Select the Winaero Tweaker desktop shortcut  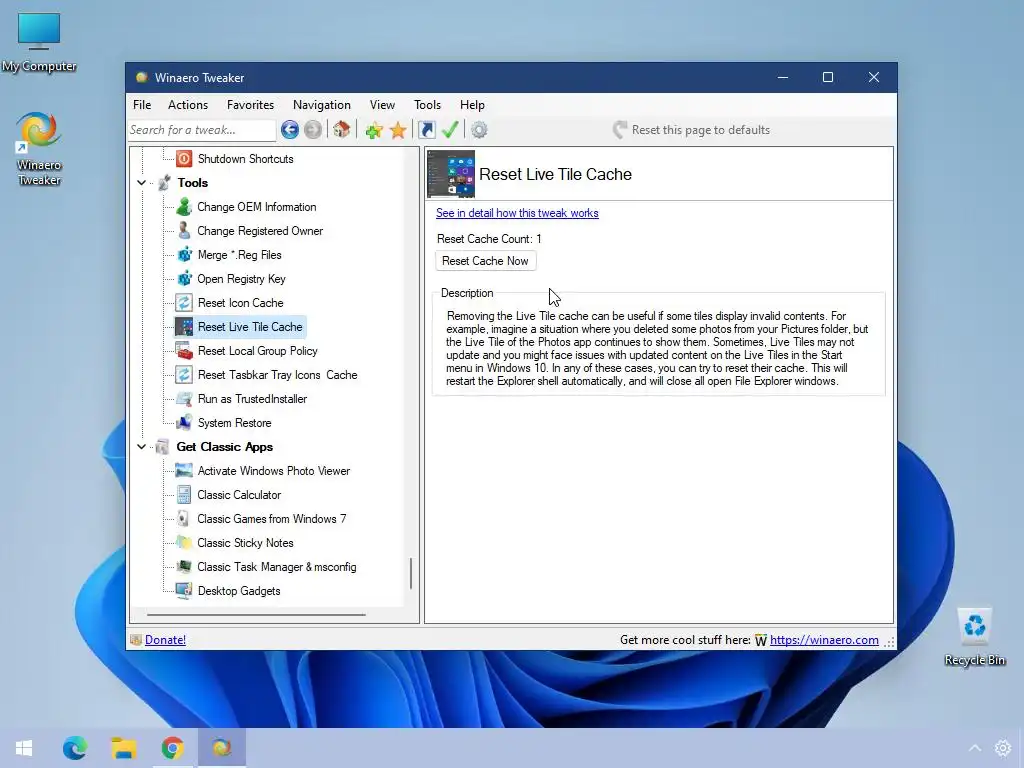[39, 149]
